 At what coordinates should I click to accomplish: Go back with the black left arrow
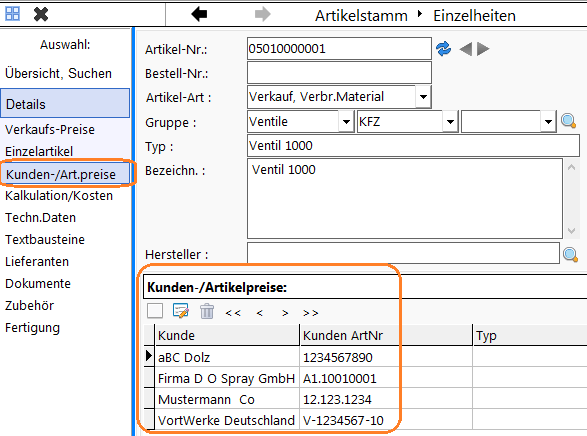point(199,15)
